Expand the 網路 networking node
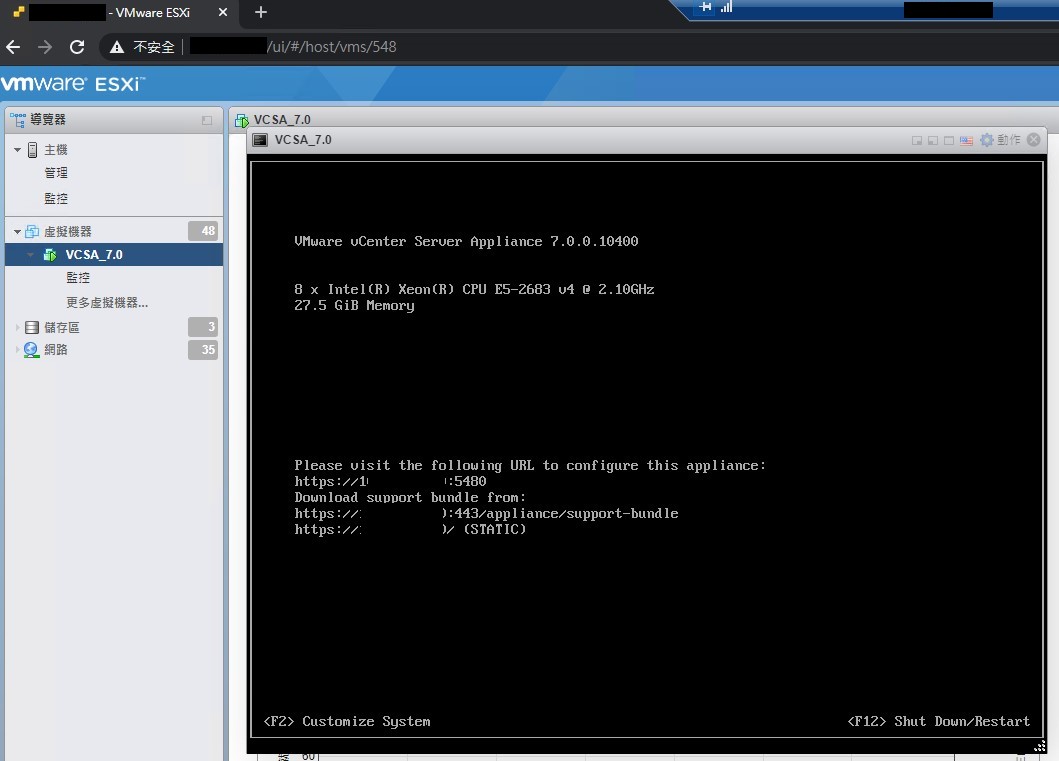Viewport: 1059px width, 761px height. point(18,350)
